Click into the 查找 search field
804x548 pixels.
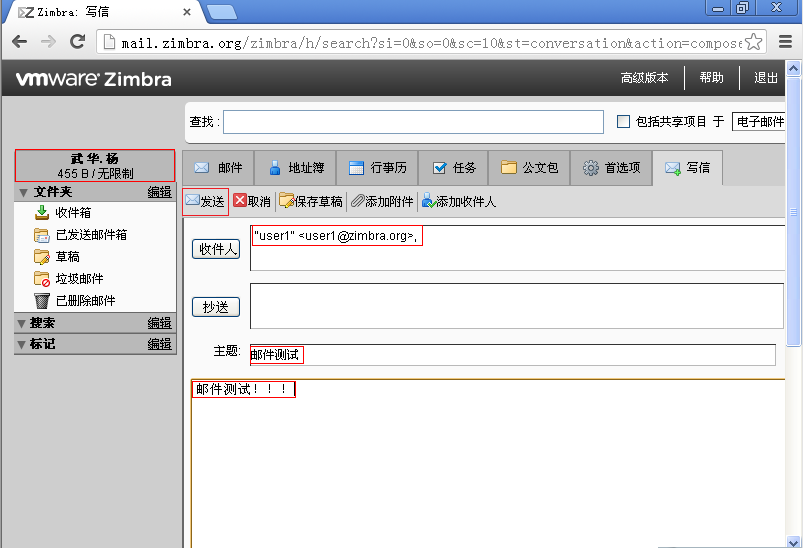pyautogui.click(x=413, y=122)
